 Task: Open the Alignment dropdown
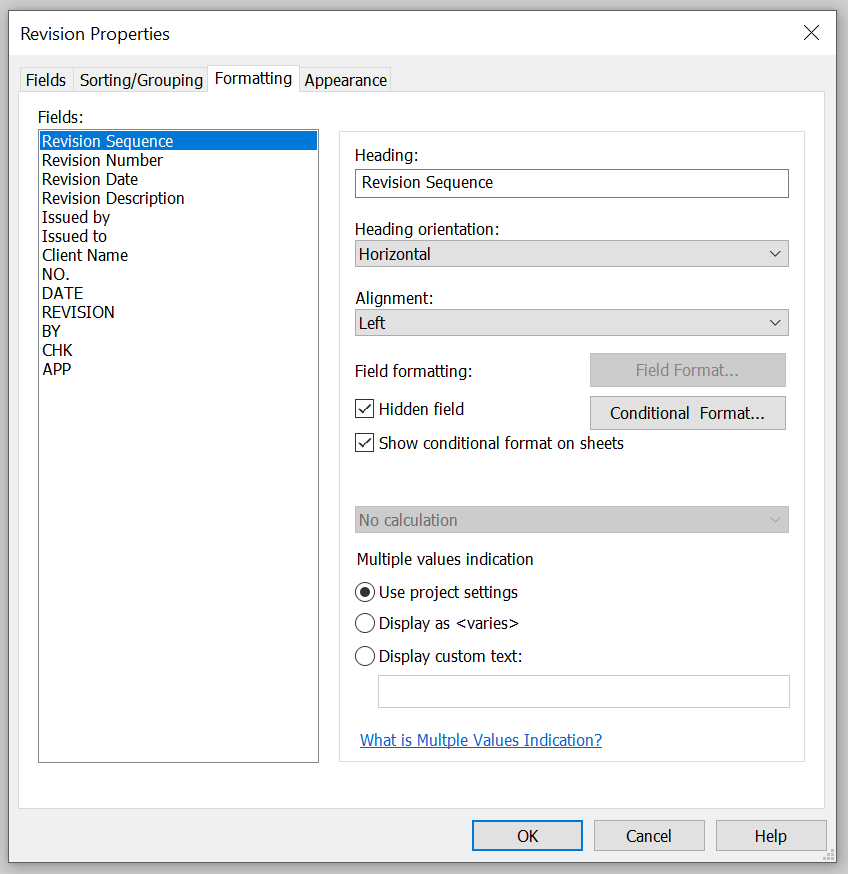click(x=775, y=322)
